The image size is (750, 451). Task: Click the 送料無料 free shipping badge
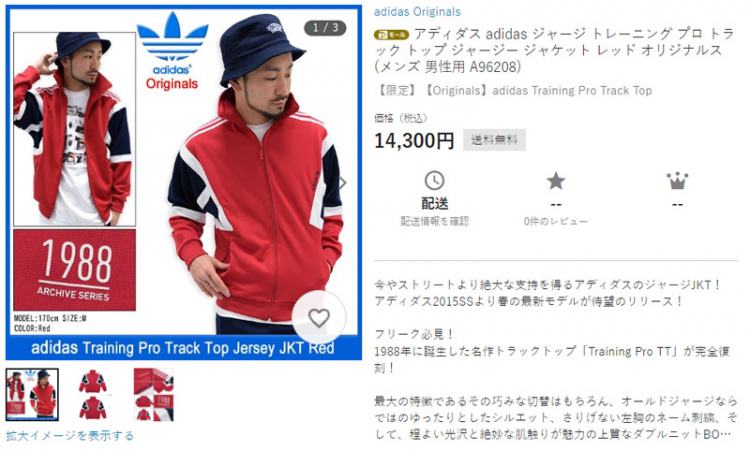(x=494, y=140)
